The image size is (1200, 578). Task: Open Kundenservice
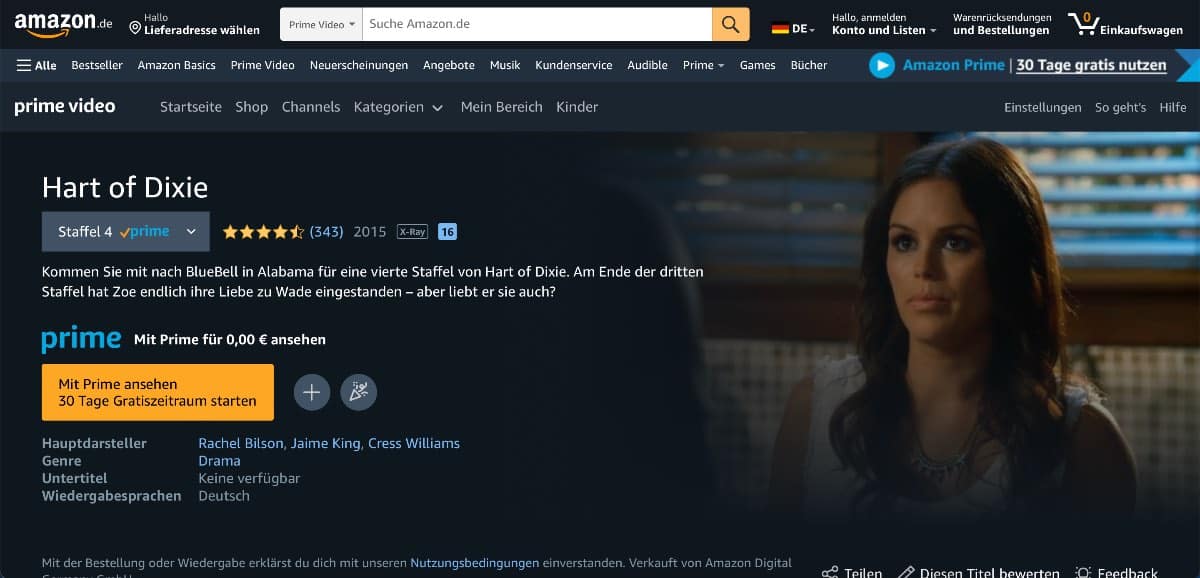click(x=574, y=65)
